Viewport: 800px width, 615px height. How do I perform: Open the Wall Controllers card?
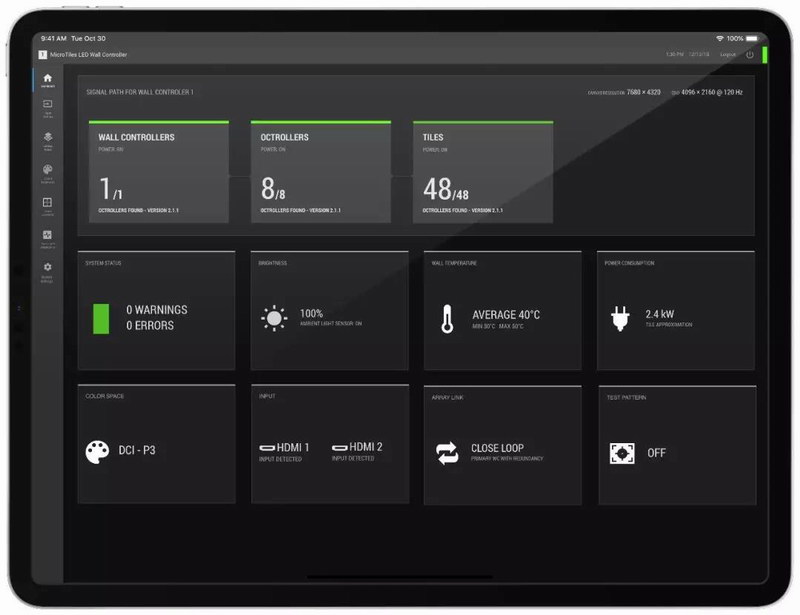[x=158, y=172]
